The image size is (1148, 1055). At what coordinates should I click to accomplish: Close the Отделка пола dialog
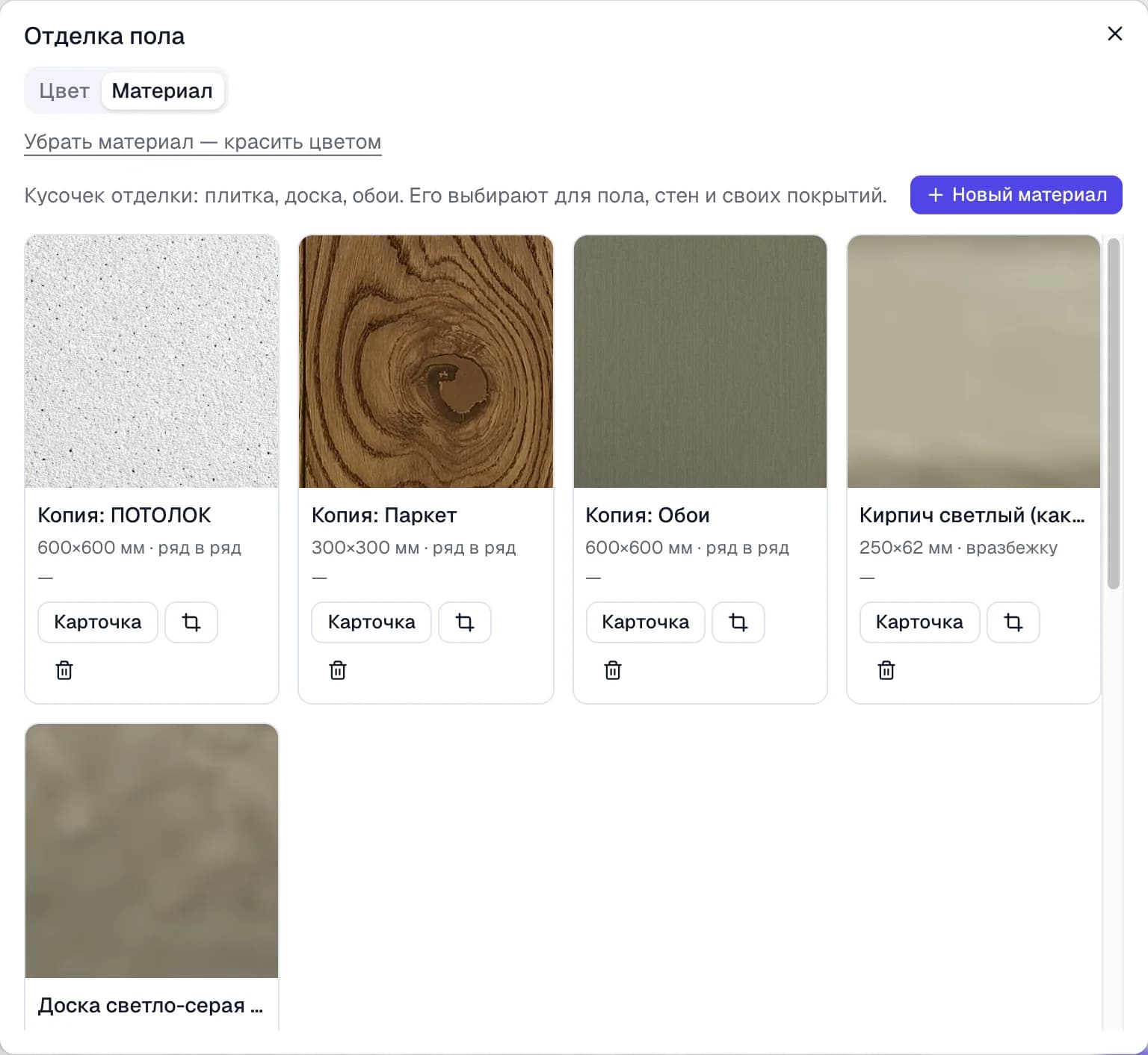(x=1114, y=34)
